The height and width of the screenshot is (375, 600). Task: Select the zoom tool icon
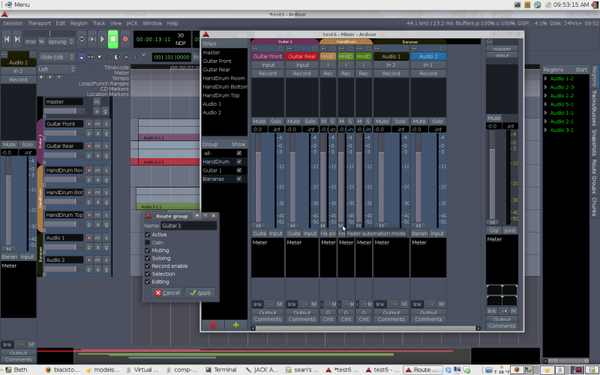pos(99,57)
